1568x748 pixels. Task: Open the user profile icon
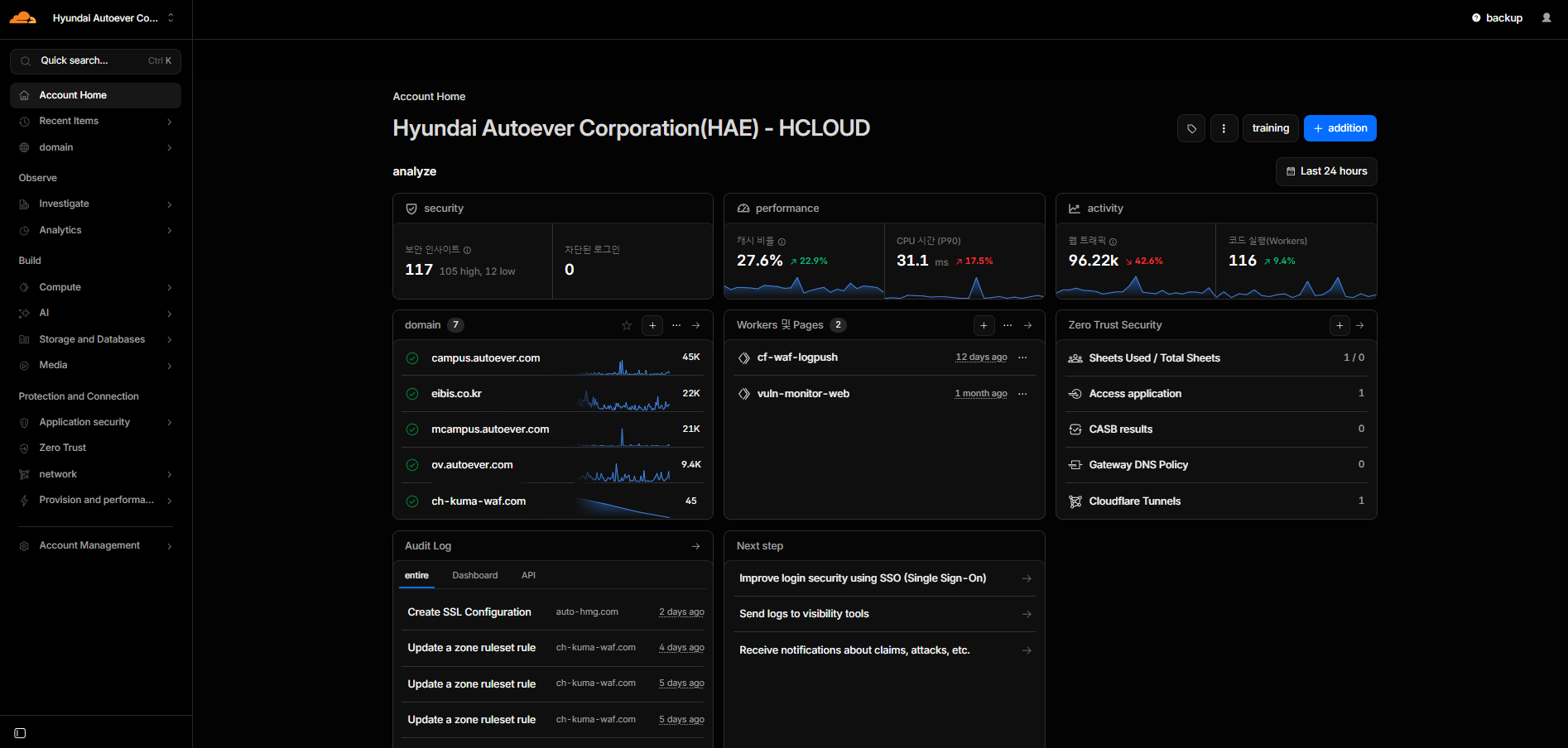(x=1546, y=17)
